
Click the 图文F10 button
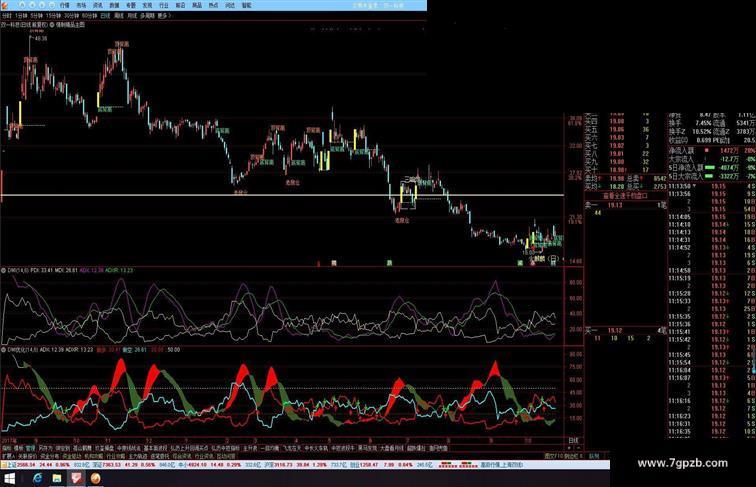pyautogui.click(x=554, y=456)
